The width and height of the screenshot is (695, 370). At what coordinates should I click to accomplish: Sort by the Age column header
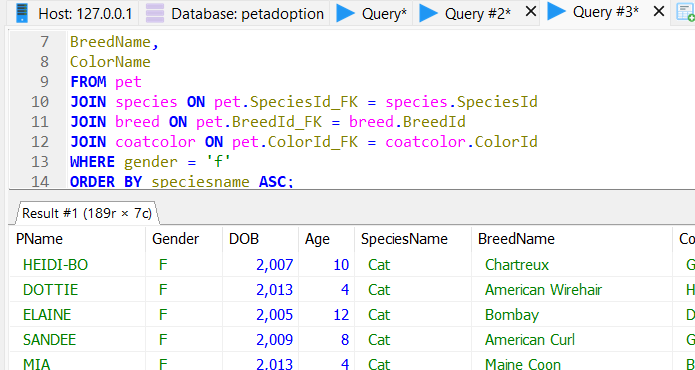326,239
